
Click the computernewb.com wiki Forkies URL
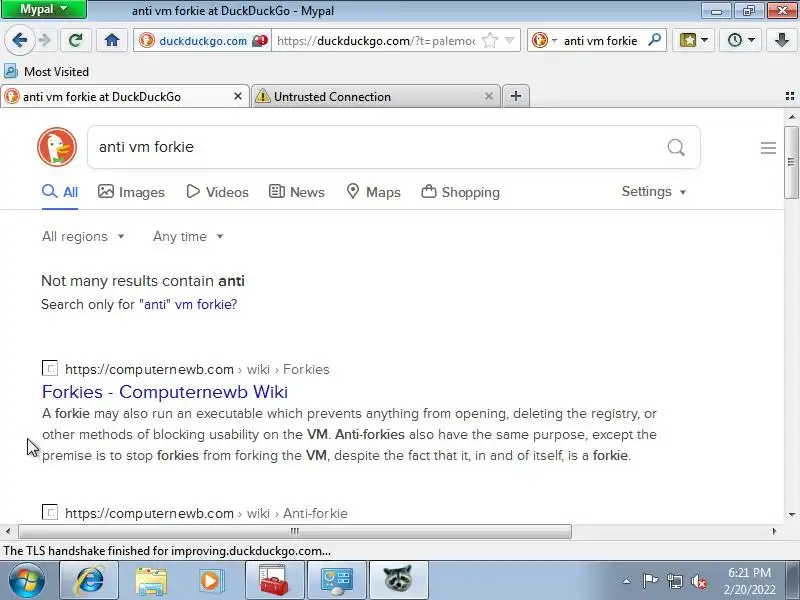pyautogui.click(x=197, y=369)
